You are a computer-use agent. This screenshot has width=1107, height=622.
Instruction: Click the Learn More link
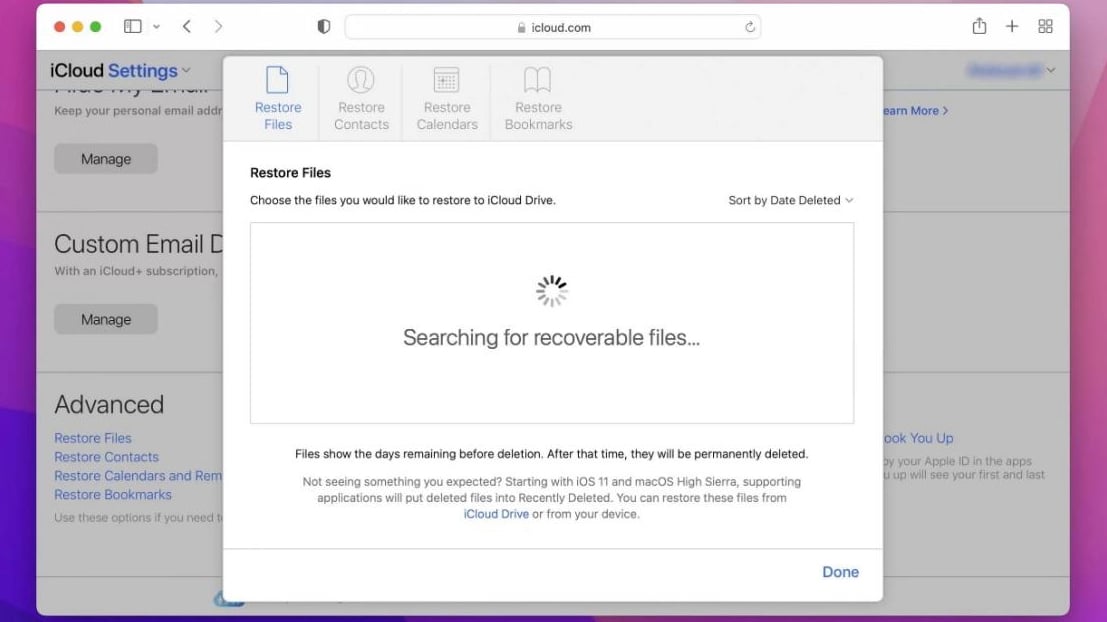click(915, 111)
